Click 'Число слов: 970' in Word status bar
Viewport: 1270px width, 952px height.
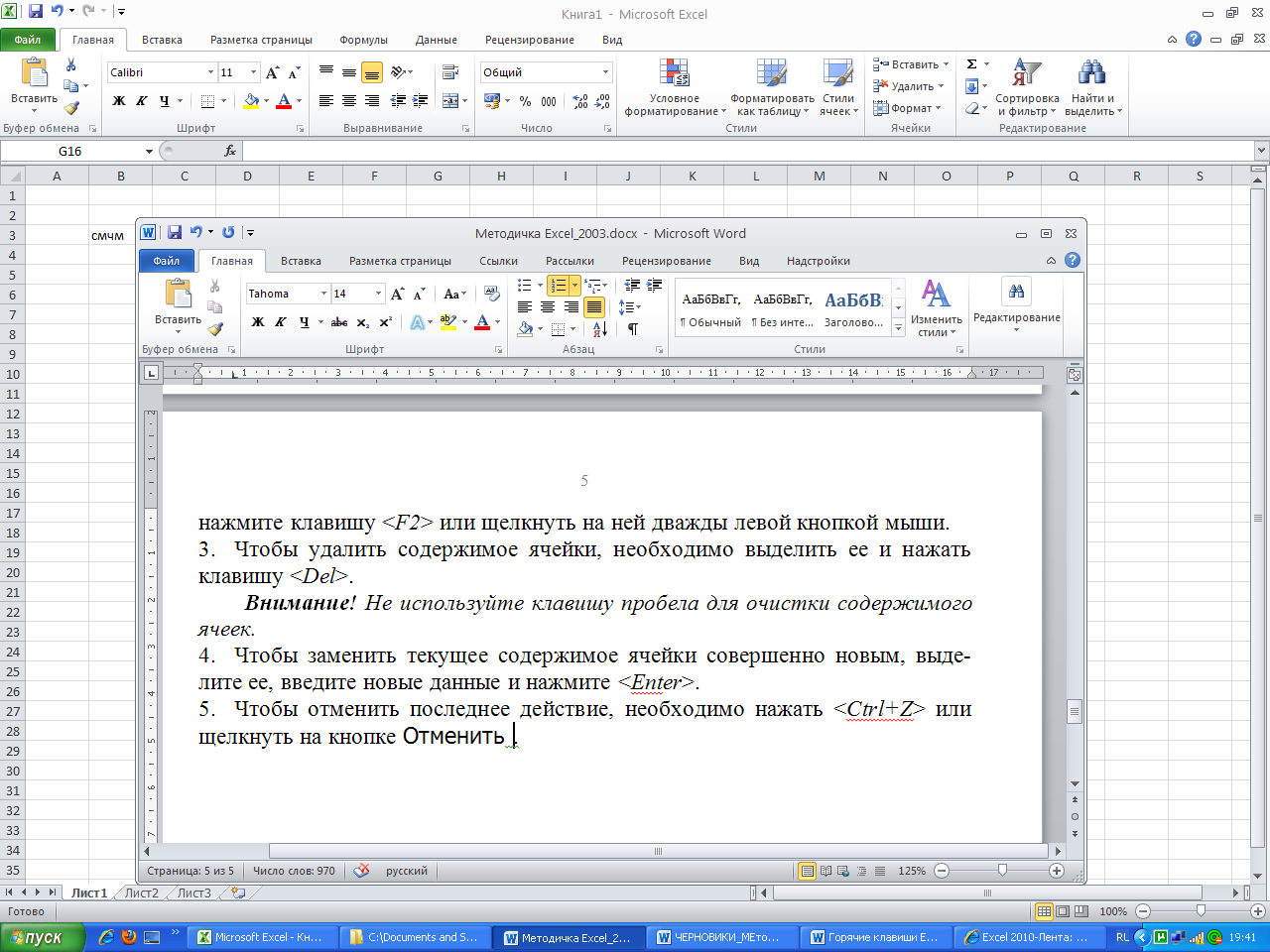click(x=294, y=871)
